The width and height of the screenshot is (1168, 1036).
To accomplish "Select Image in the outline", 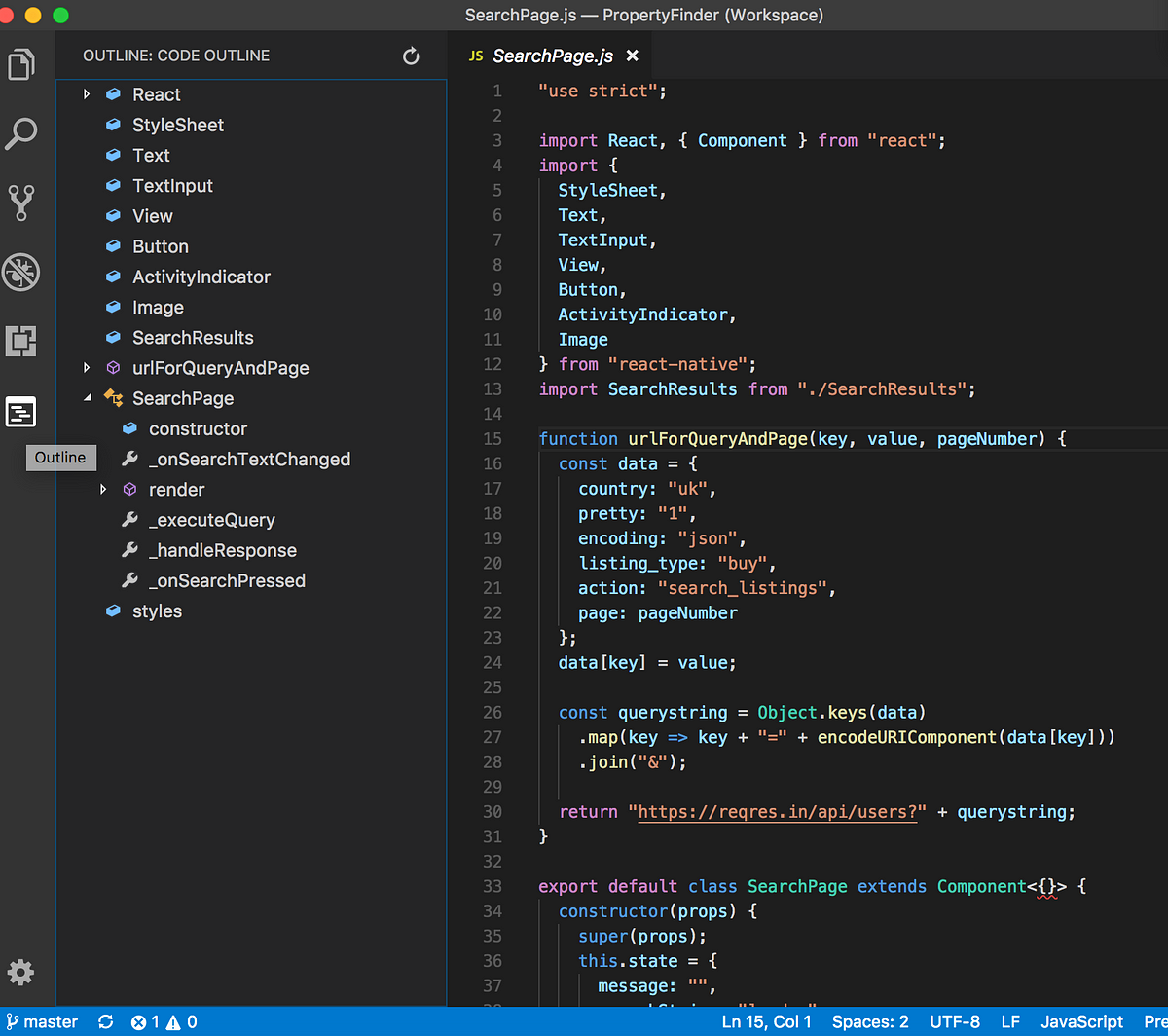I will (x=158, y=307).
